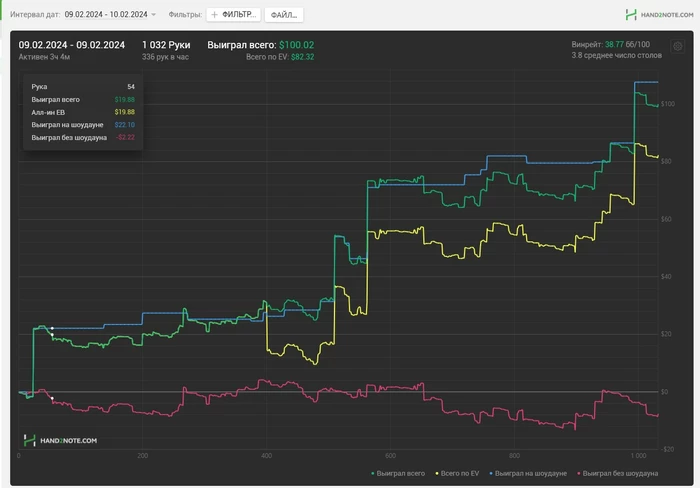Click the tooltip value $22.10 for showdown
This screenshot has width=700, height=488.
click(x=125, y=125)
